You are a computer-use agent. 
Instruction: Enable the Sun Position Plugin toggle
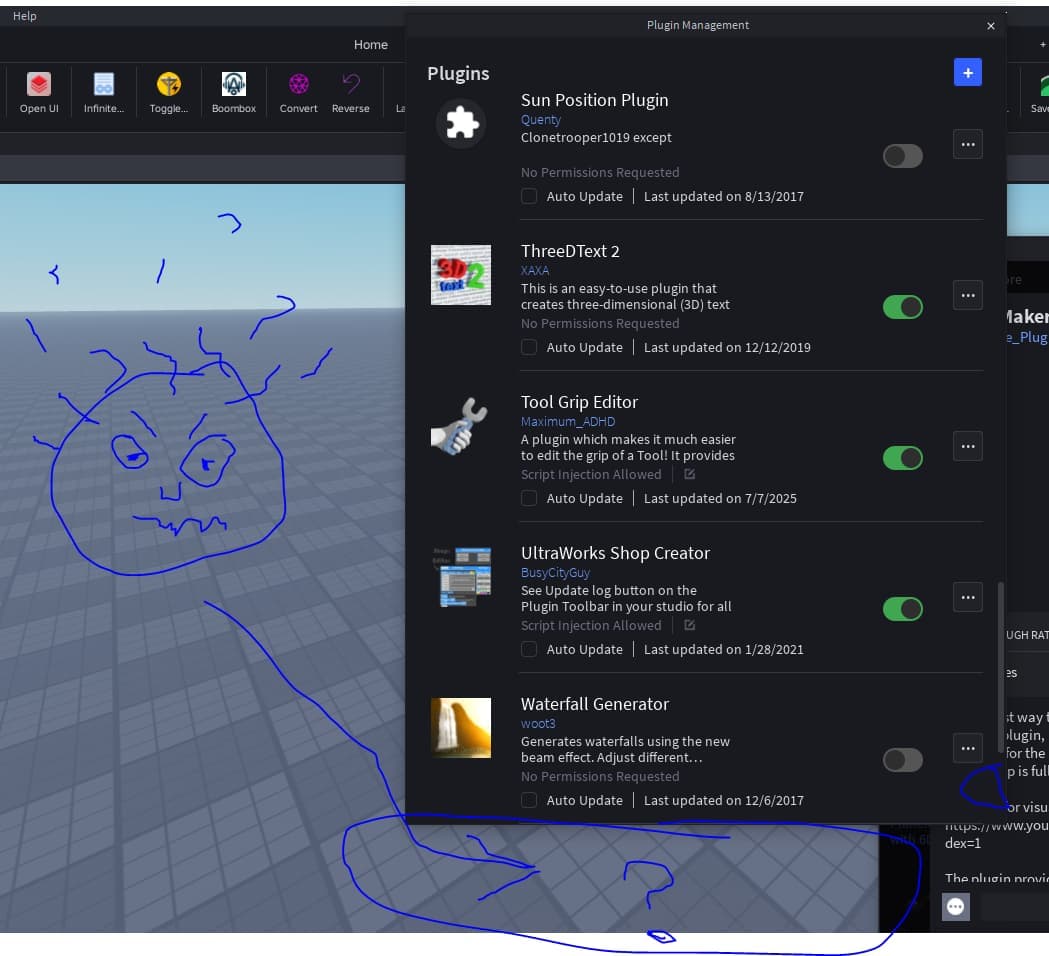[902, 157]
